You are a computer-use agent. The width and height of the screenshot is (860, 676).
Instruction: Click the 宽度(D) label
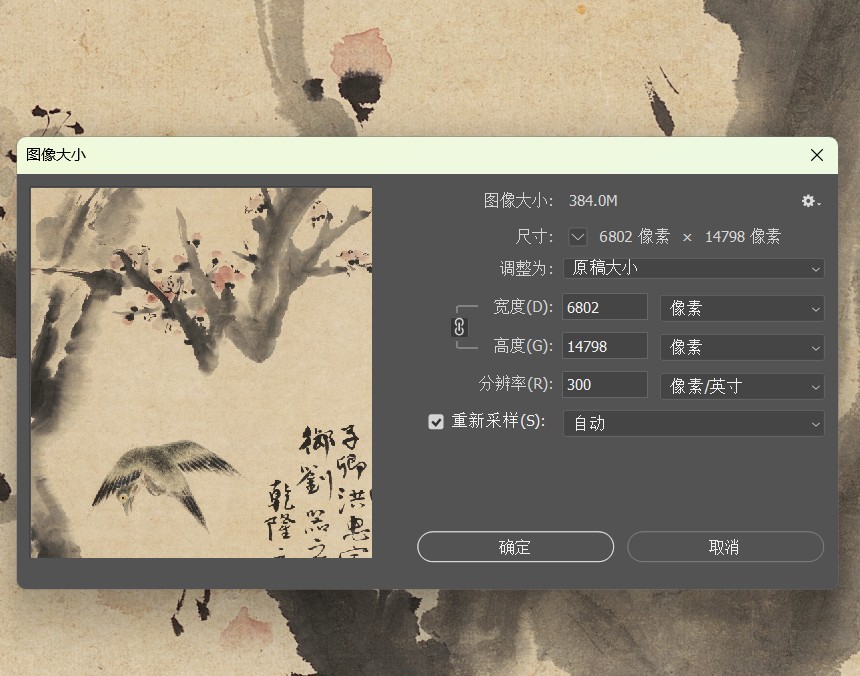point(523,307)
